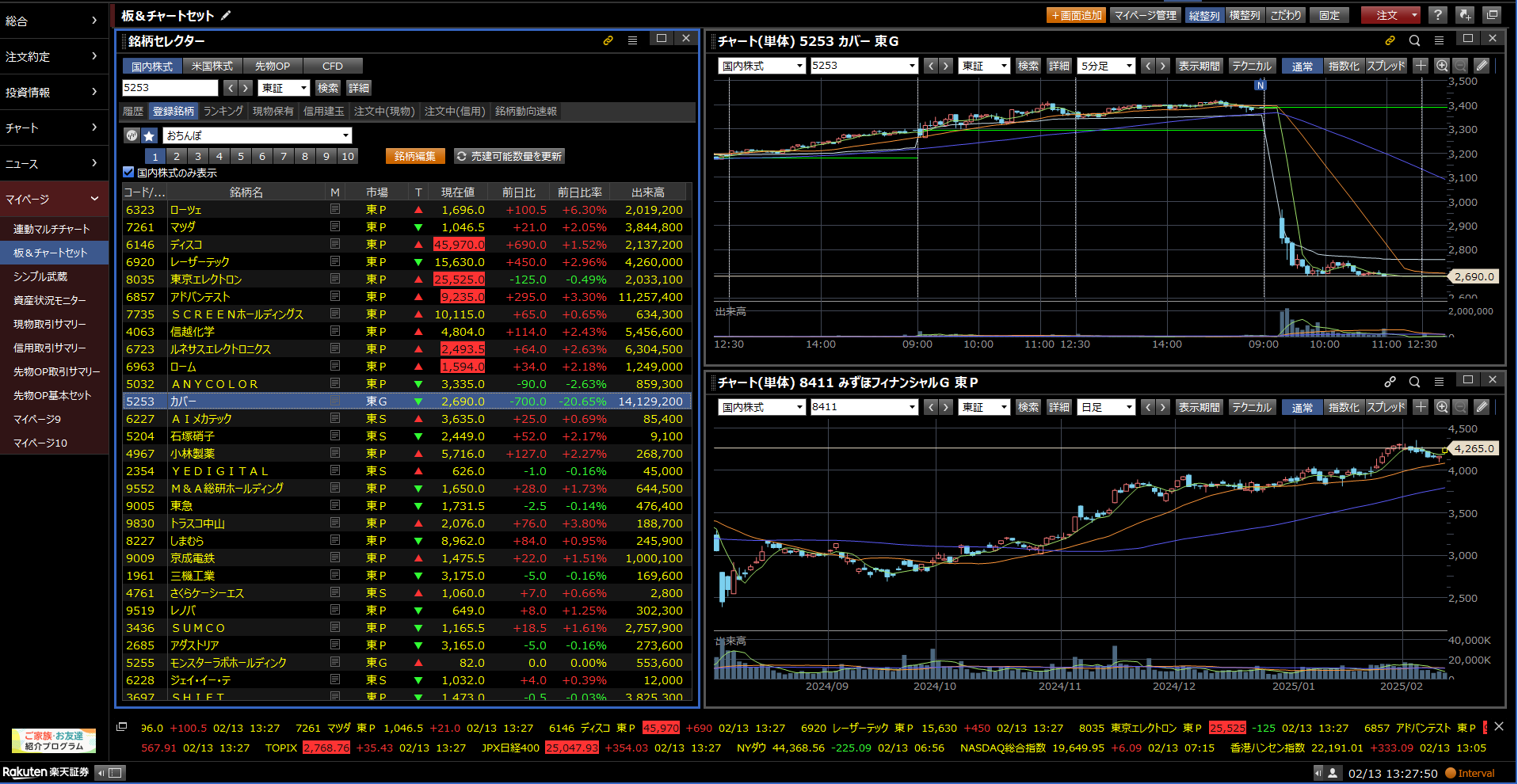Open マイページ管理
This screenshot has height=784, width=1518.
click(x=1146, y=15)
